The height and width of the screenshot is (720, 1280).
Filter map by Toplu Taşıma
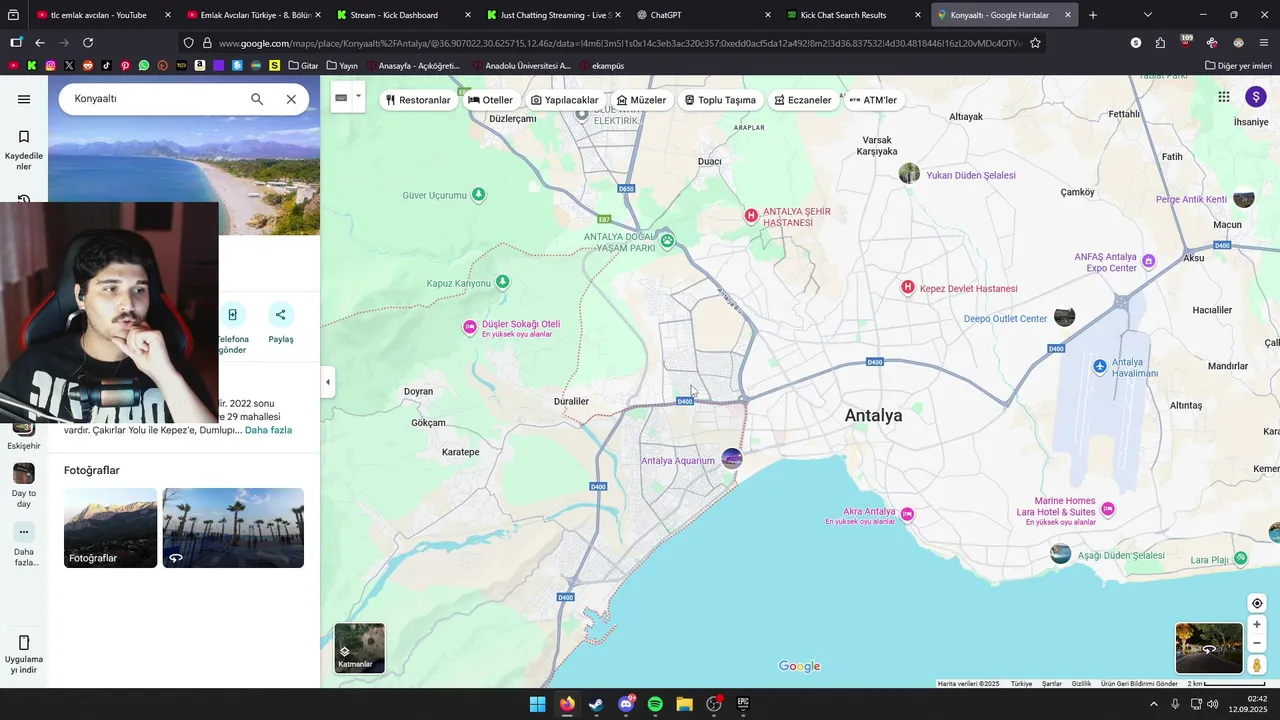tap(719, 100)
